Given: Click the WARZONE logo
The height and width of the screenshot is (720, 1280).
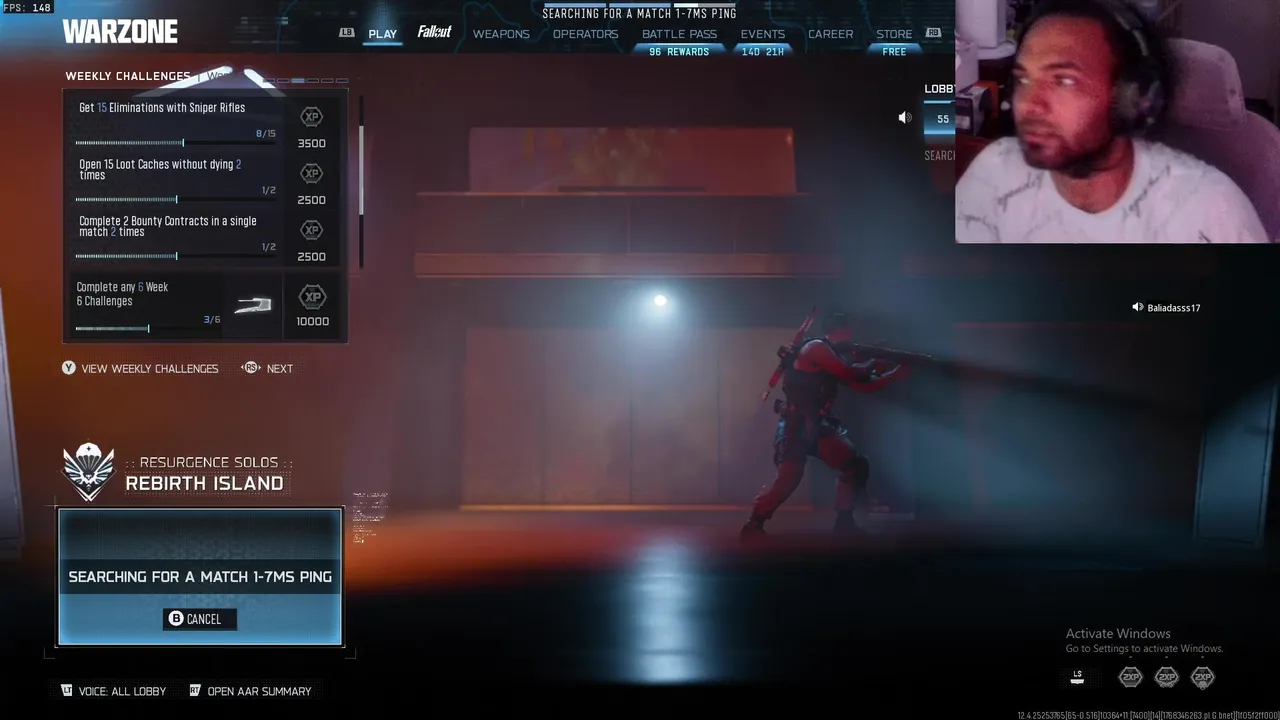Looking at the screenshot, I should coord(120,32).
